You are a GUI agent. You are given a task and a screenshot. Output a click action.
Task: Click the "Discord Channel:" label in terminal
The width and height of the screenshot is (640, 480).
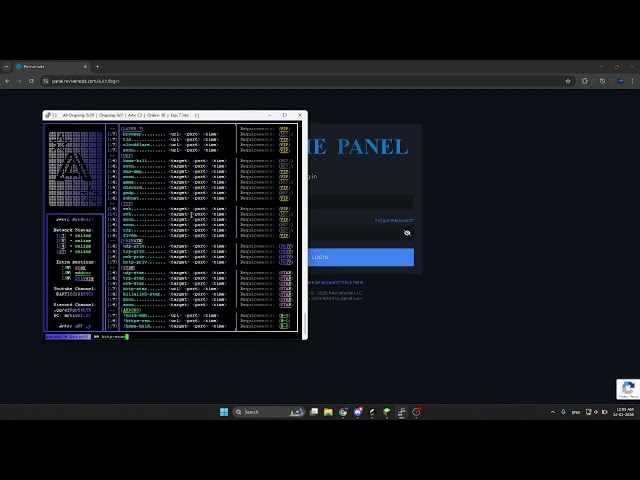pyautogui.click(x=75, y=305)
